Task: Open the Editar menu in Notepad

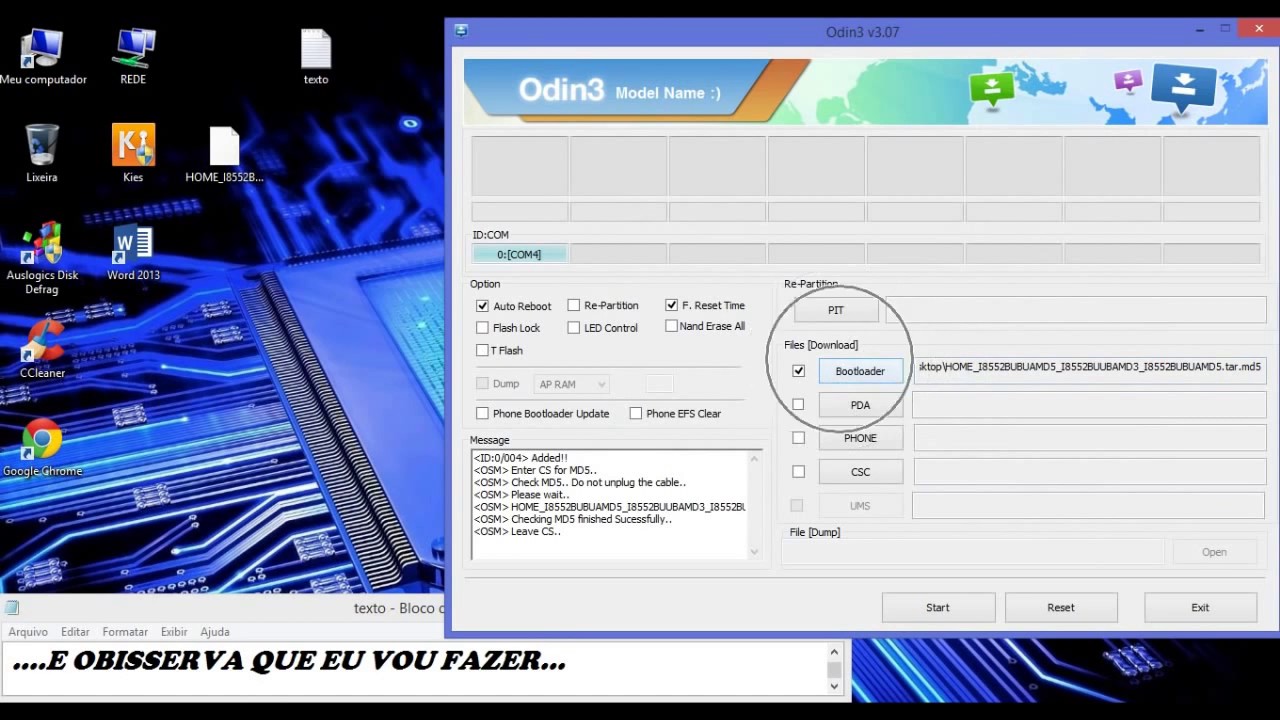Action: point(75,632)
